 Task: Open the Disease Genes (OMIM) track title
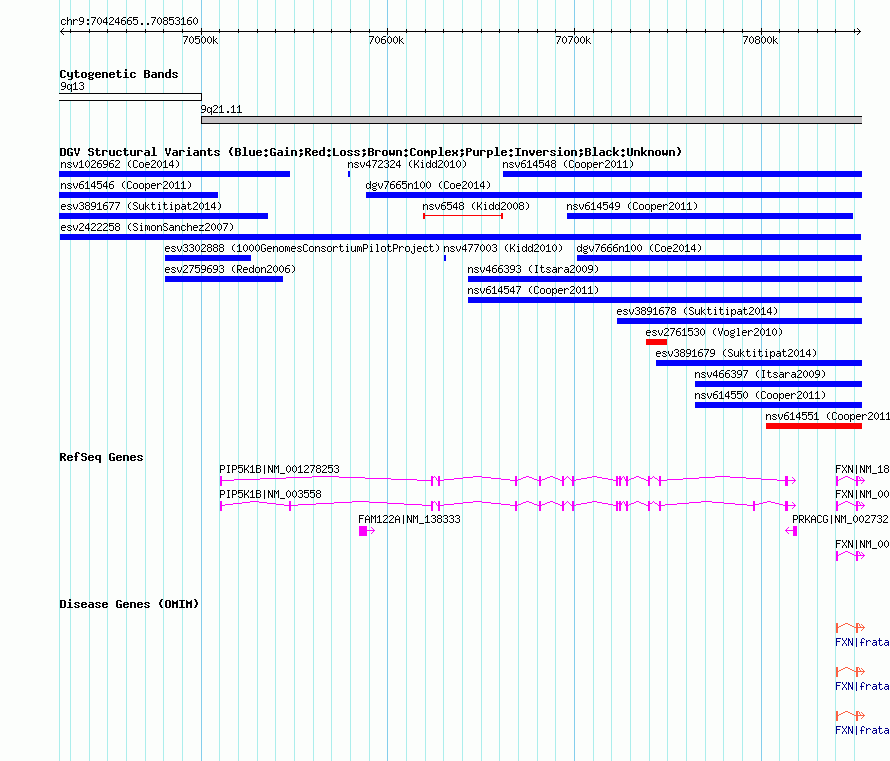tap(129, 604)
